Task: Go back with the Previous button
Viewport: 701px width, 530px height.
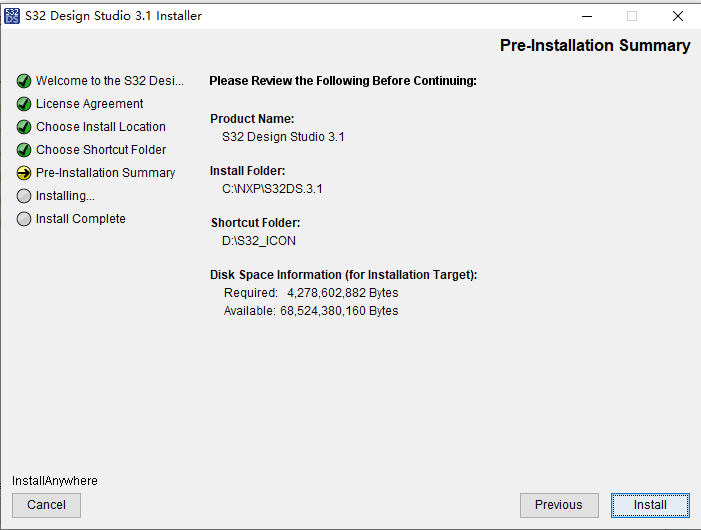Action: point(559,505)
